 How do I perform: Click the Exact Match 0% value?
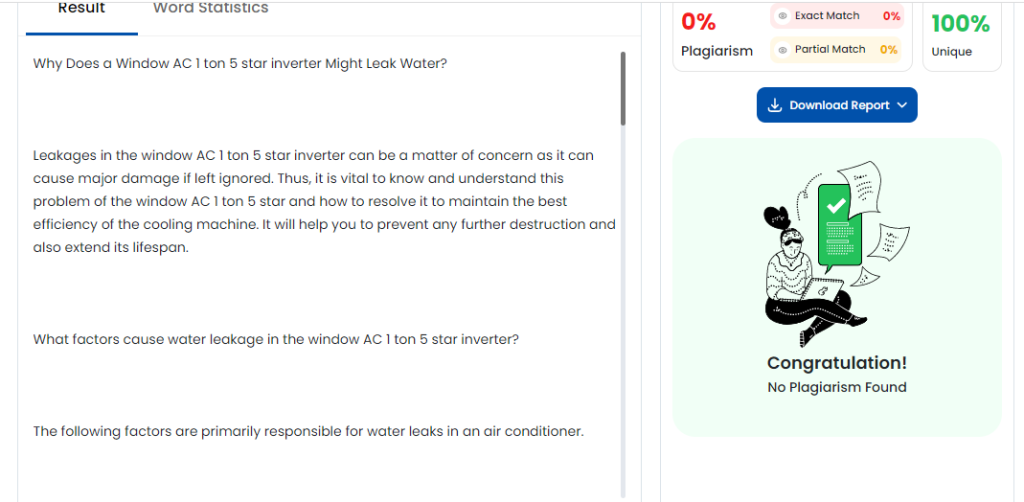tap(891, 16)
